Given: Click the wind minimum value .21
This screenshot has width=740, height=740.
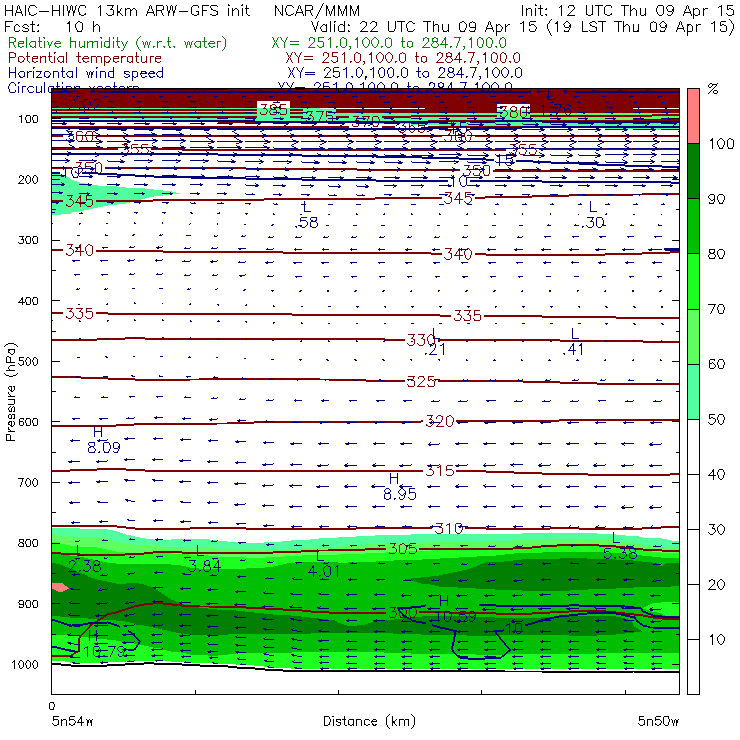Looking at the screenshot, I should [x=435, y=349].
